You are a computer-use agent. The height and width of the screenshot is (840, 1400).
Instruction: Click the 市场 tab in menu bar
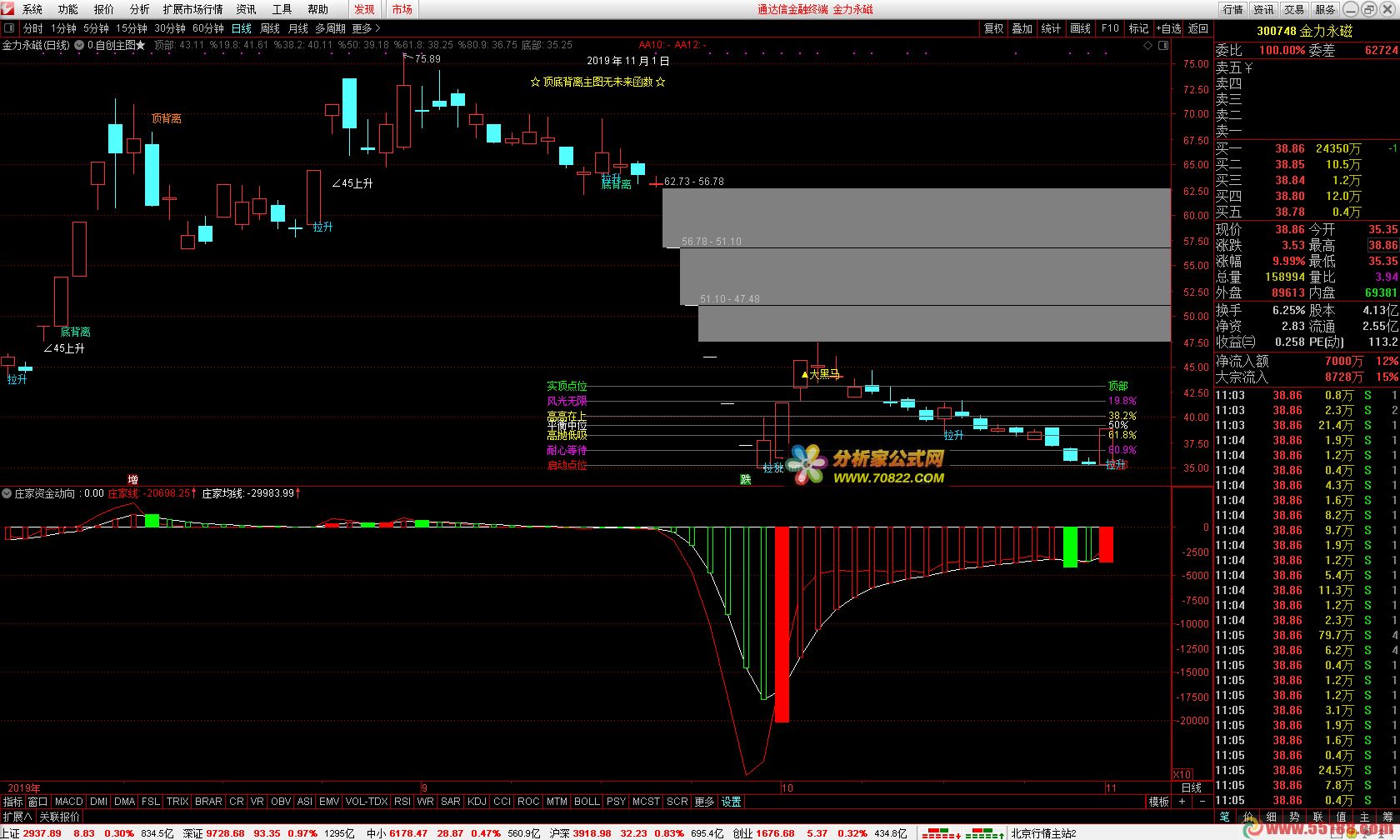pyautogui.click(x=402, y=9)
